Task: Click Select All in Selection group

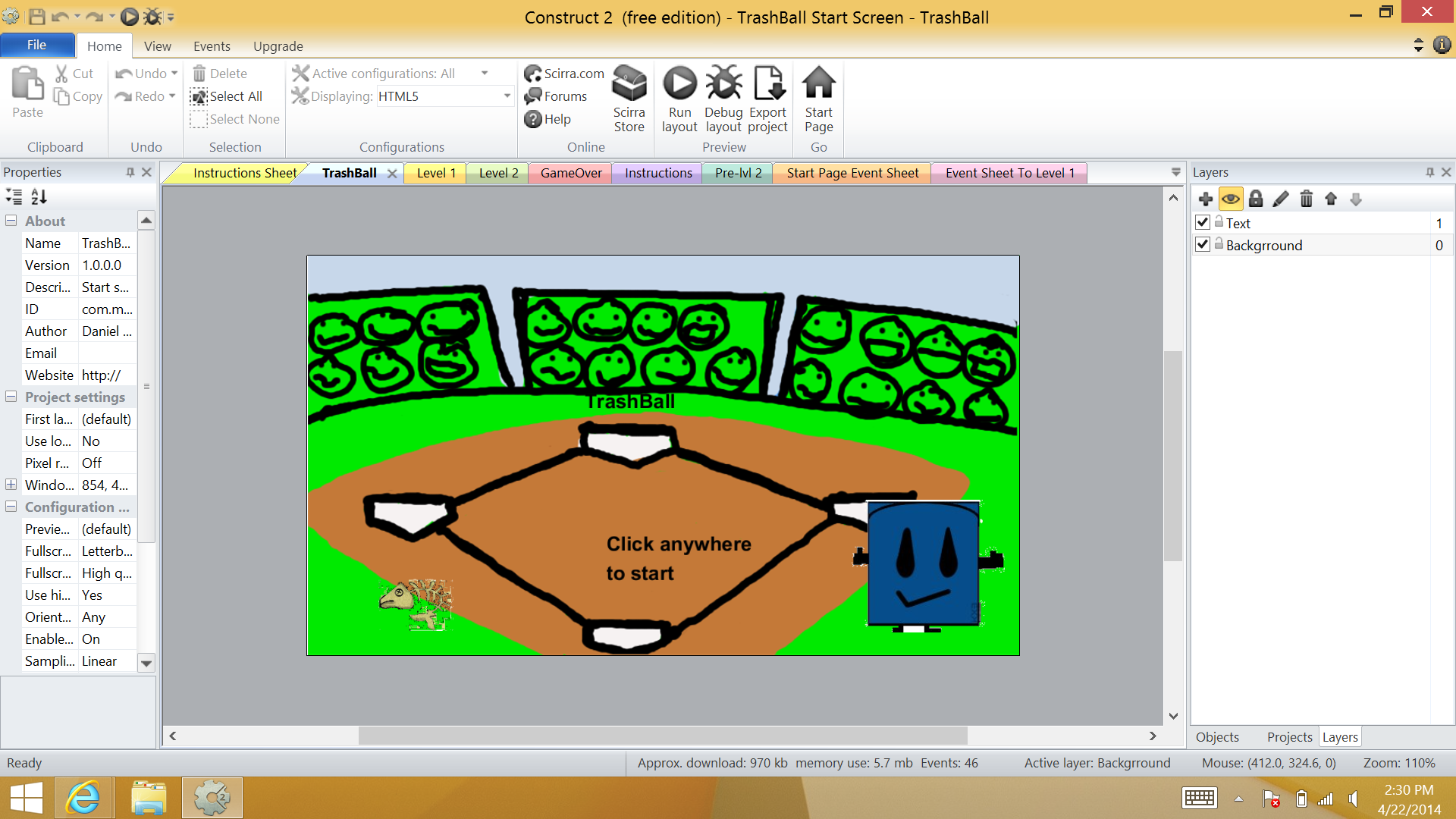Action: click(235, 96)
